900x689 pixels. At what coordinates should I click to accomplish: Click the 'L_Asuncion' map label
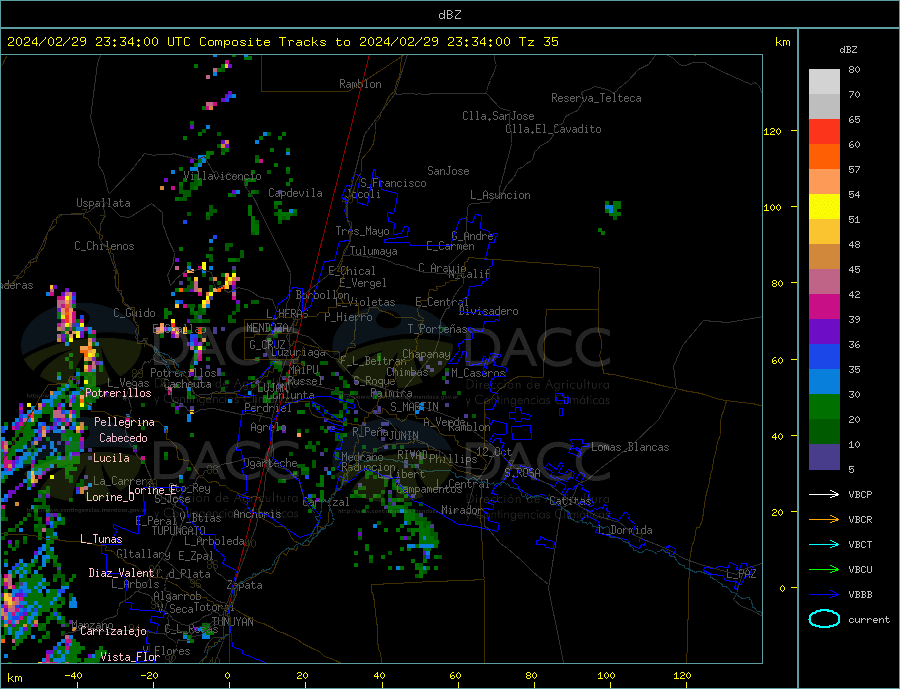(x=500, y=195)
